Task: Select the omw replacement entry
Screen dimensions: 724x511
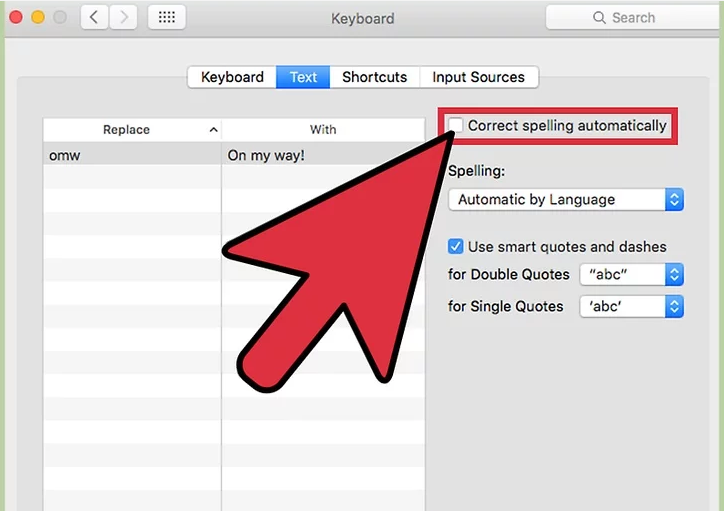Action: click(x=65, y=156)
